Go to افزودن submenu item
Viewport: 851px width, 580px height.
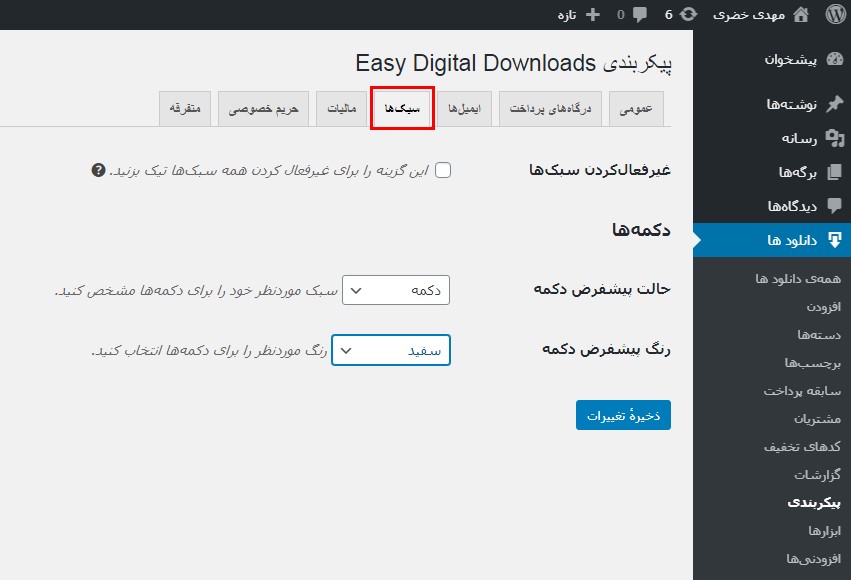click(823, 307)
